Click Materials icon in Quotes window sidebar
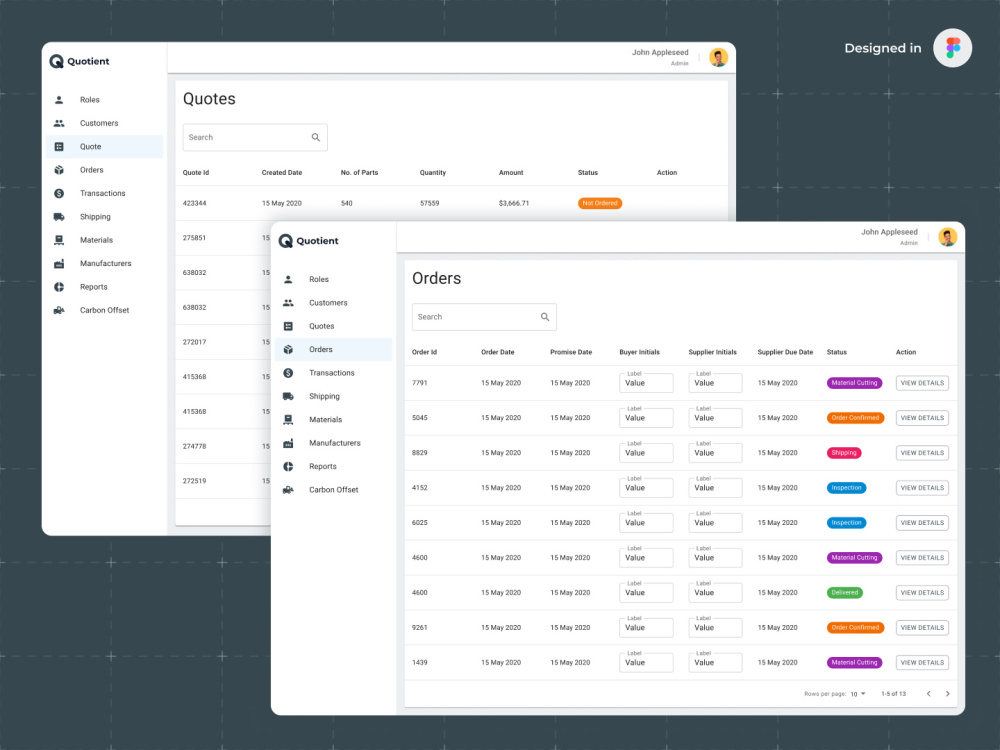Image resolution: width=1000 pixels, height=750 pixels. click(x=59, y=240)
